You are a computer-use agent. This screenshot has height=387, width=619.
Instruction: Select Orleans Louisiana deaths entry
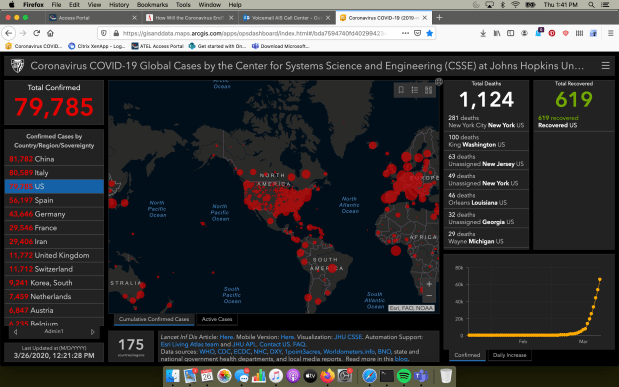(486, 199)
